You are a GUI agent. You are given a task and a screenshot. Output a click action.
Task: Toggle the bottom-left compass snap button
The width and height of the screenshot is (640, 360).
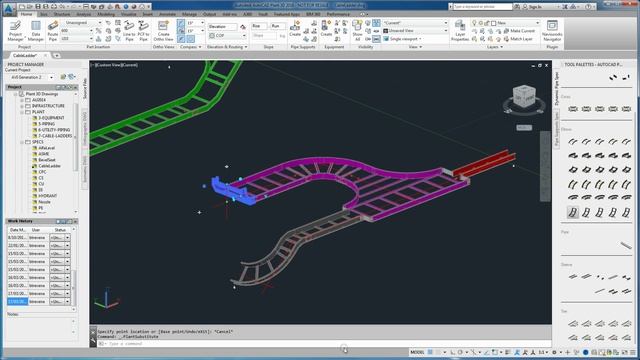pos(181,39)
